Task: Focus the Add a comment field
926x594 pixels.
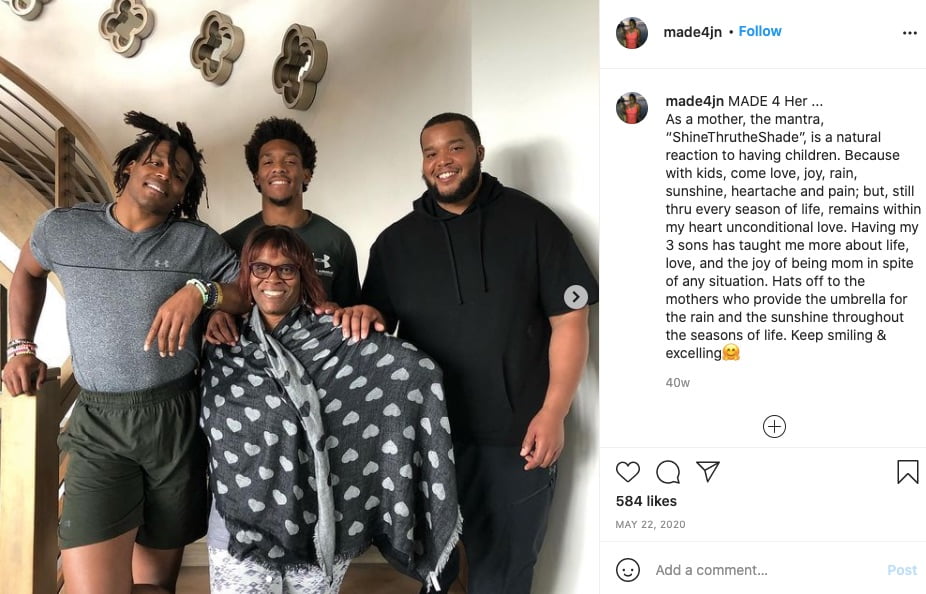Action: coord(768,570)
